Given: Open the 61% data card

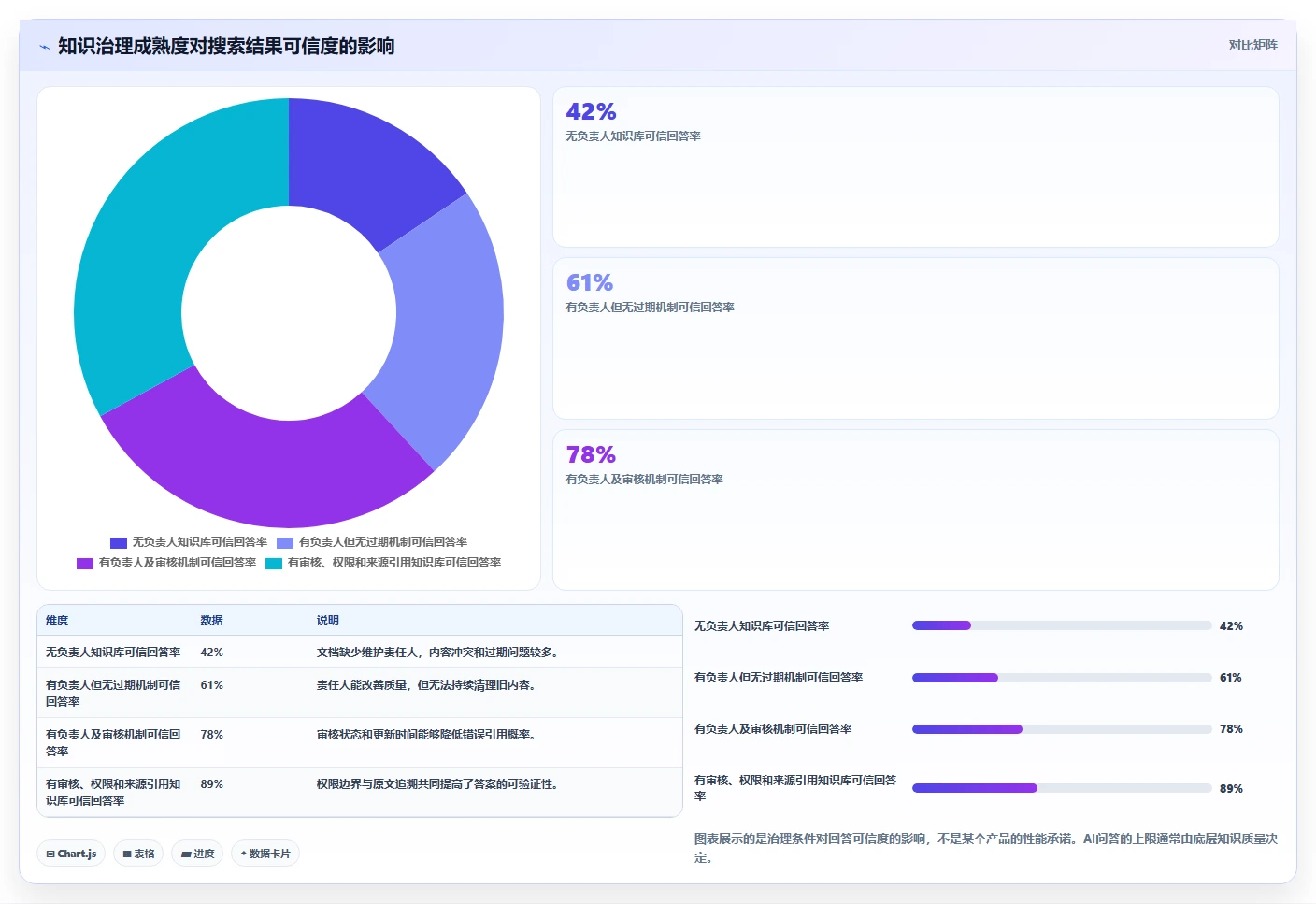Looking at the screenshot, I should click(916, 338).
